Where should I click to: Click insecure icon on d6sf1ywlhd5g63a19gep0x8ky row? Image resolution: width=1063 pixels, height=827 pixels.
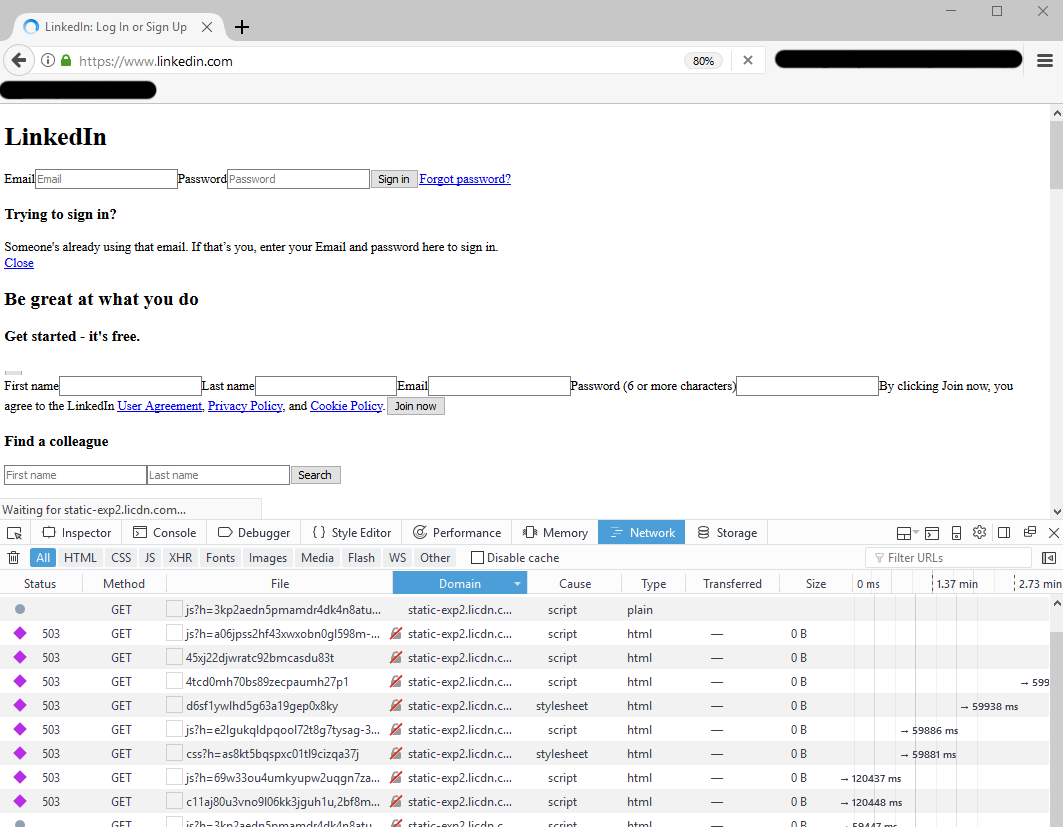396,706
